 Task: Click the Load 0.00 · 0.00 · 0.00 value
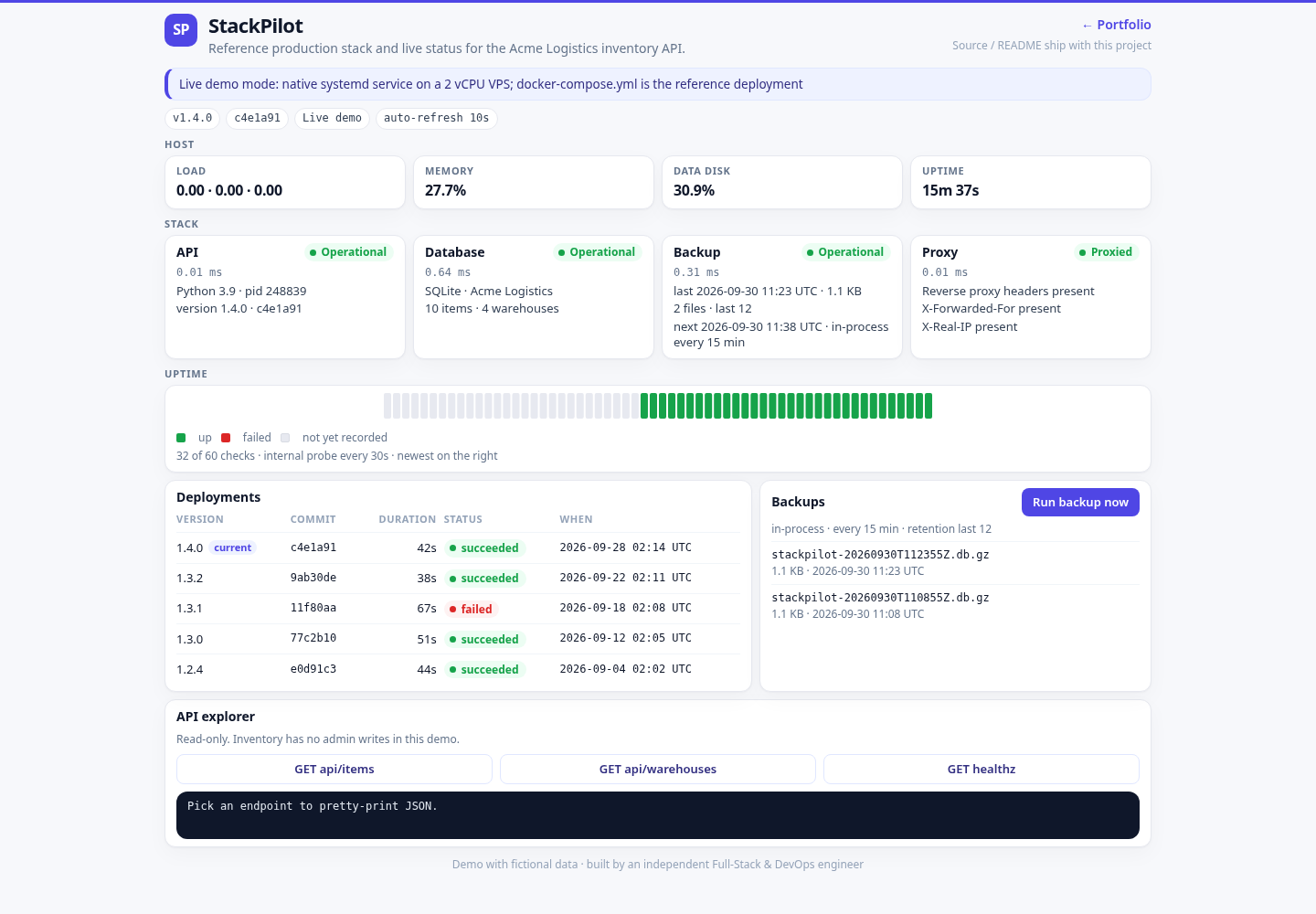click(229, 191)
